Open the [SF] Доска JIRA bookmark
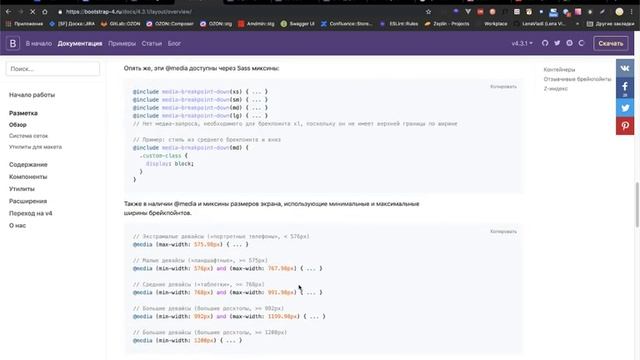 pyautogui.click(x=72, y=24)
